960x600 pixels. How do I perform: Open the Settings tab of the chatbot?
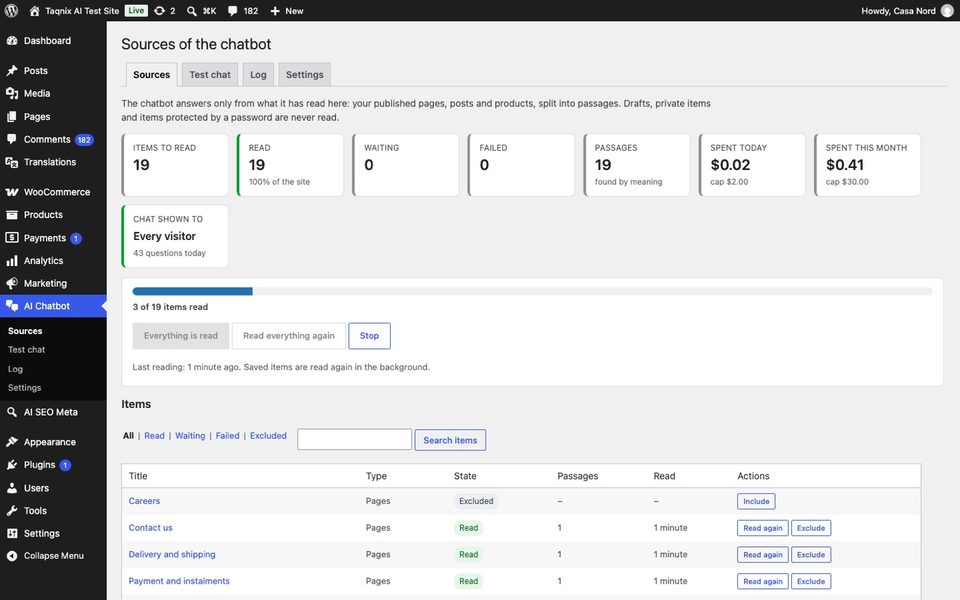304,75
